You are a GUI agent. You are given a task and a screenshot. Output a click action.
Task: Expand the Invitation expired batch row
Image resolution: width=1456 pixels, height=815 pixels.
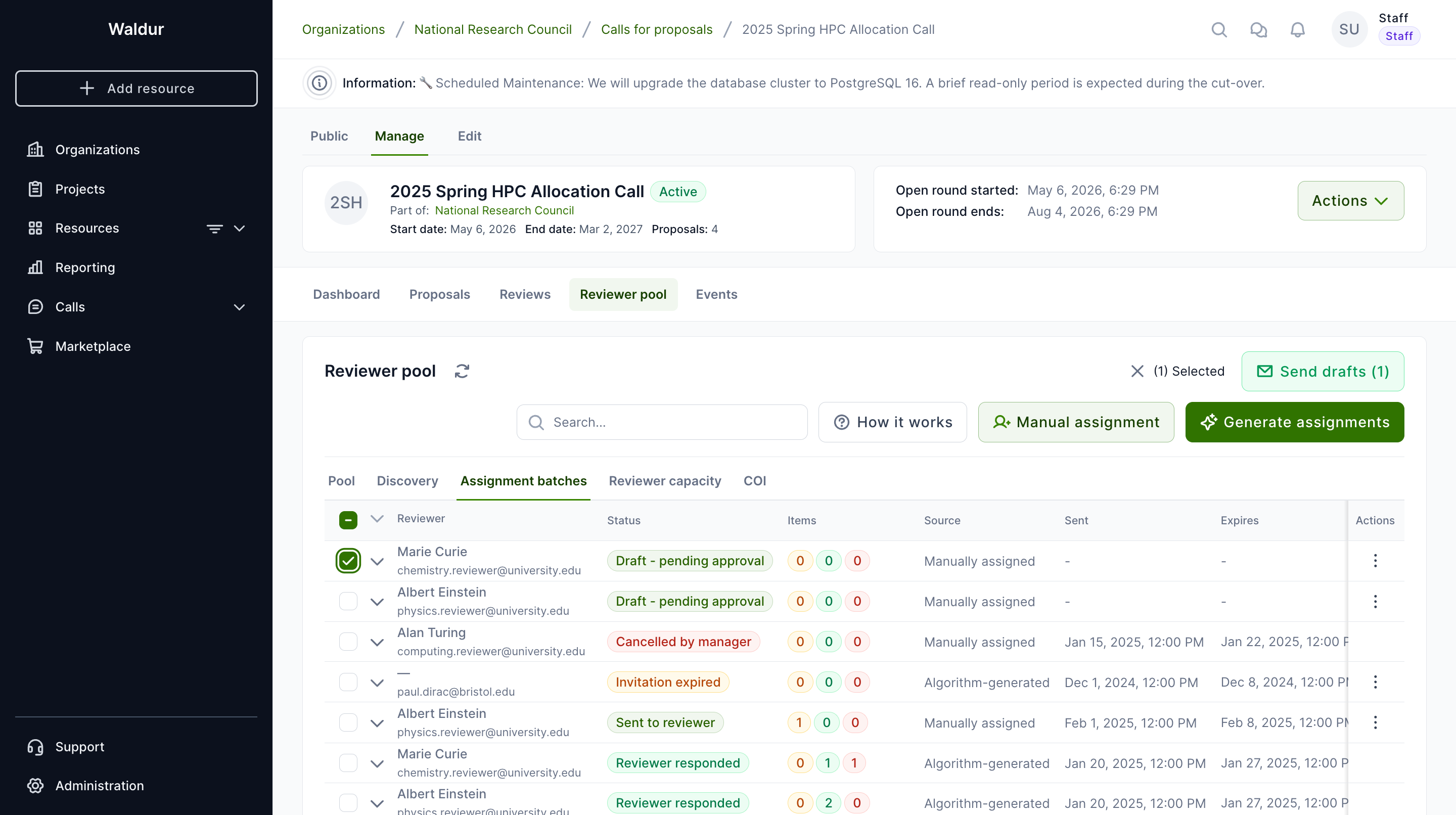[377, 683]
